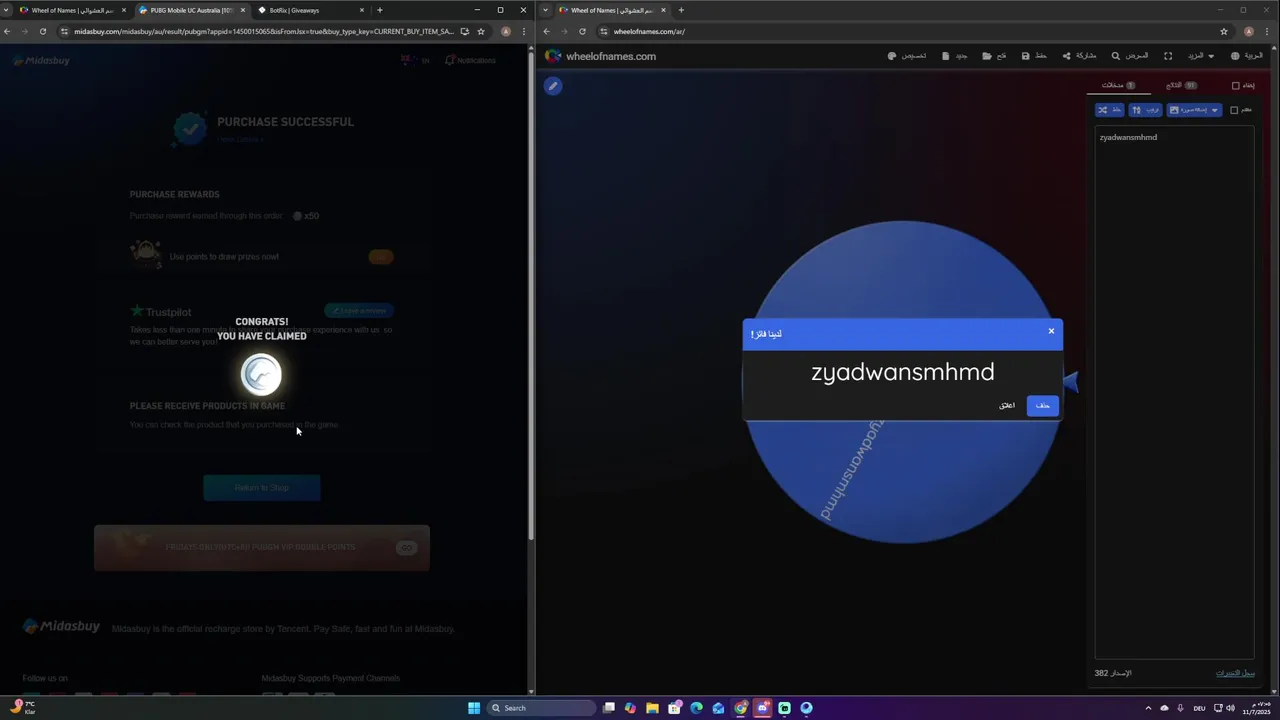Open a new tab in right browser window
1280x720 pixels.
click(x=681, y=10)
